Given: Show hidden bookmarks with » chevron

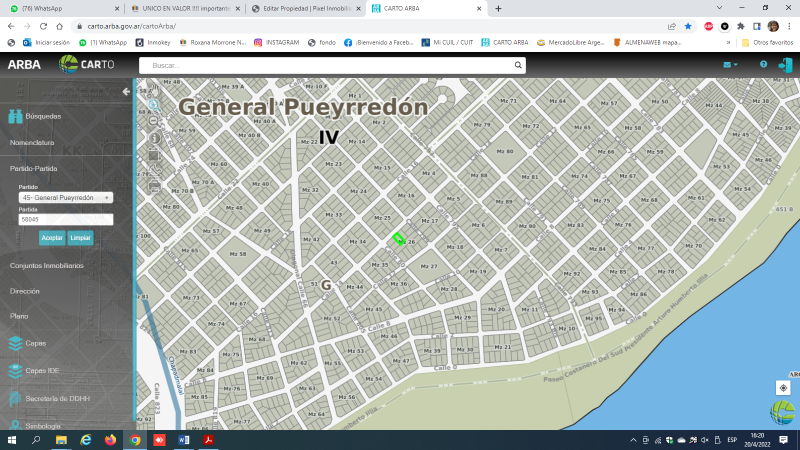Looking at the screenshot, I should point(729,43).
